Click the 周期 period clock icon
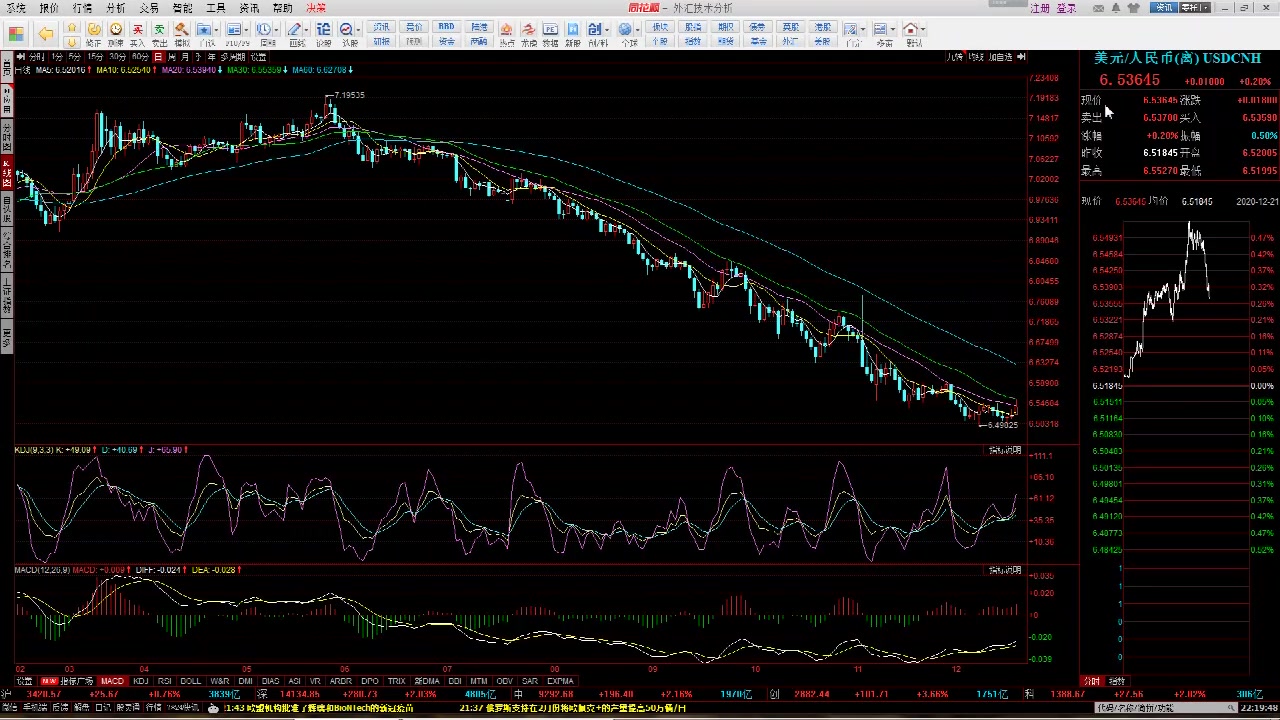 tap(265, 29)
